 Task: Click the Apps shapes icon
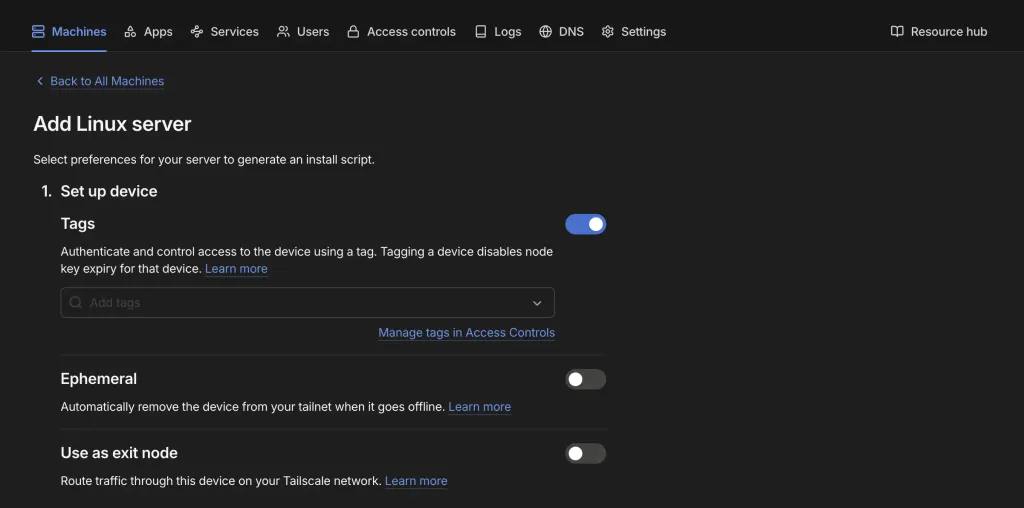130,31
